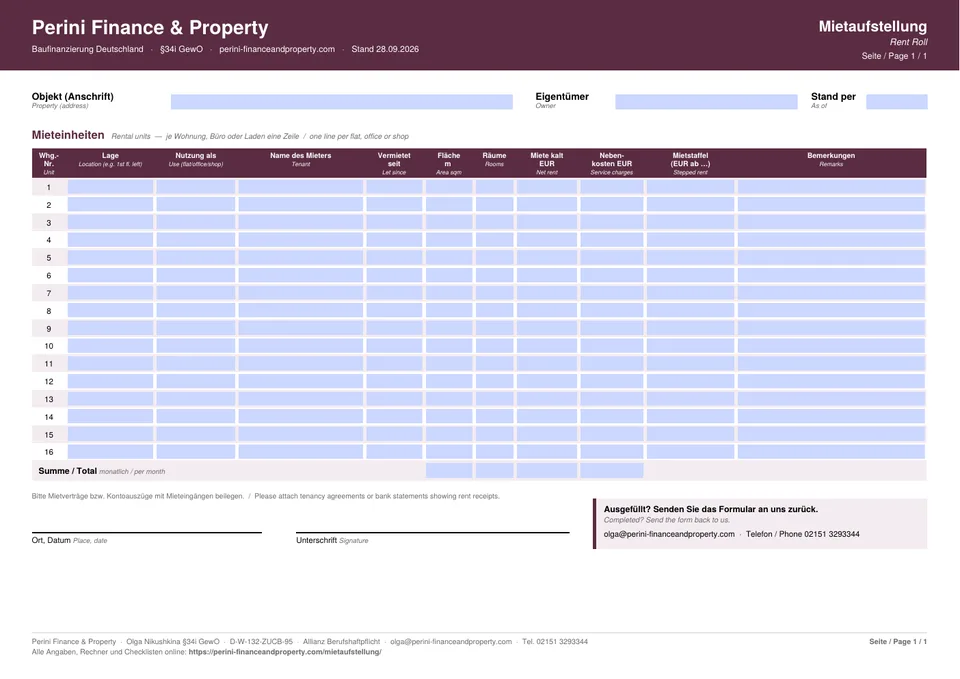Click the 'Seite / Page 1 / 1' header text
The height and width of the screenshot is (679, 960).
(x=894, y=56)
